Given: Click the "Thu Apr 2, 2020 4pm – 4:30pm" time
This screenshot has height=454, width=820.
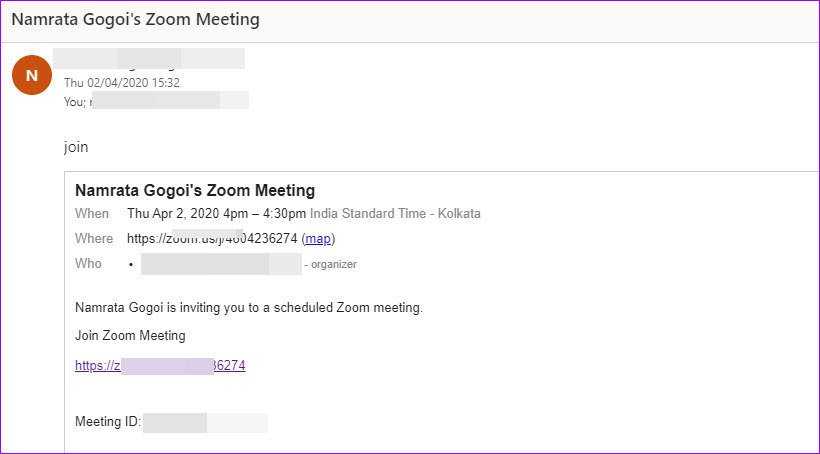Looking at the screenshot, I should pyautogui.click(x=216, y=214).
